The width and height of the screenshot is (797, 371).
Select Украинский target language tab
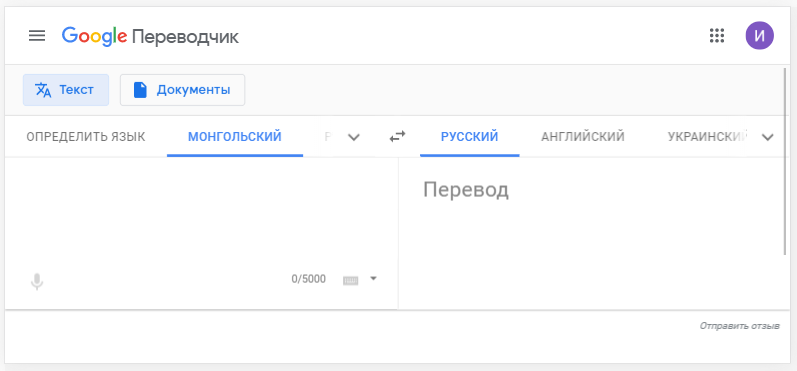(707, 137)
